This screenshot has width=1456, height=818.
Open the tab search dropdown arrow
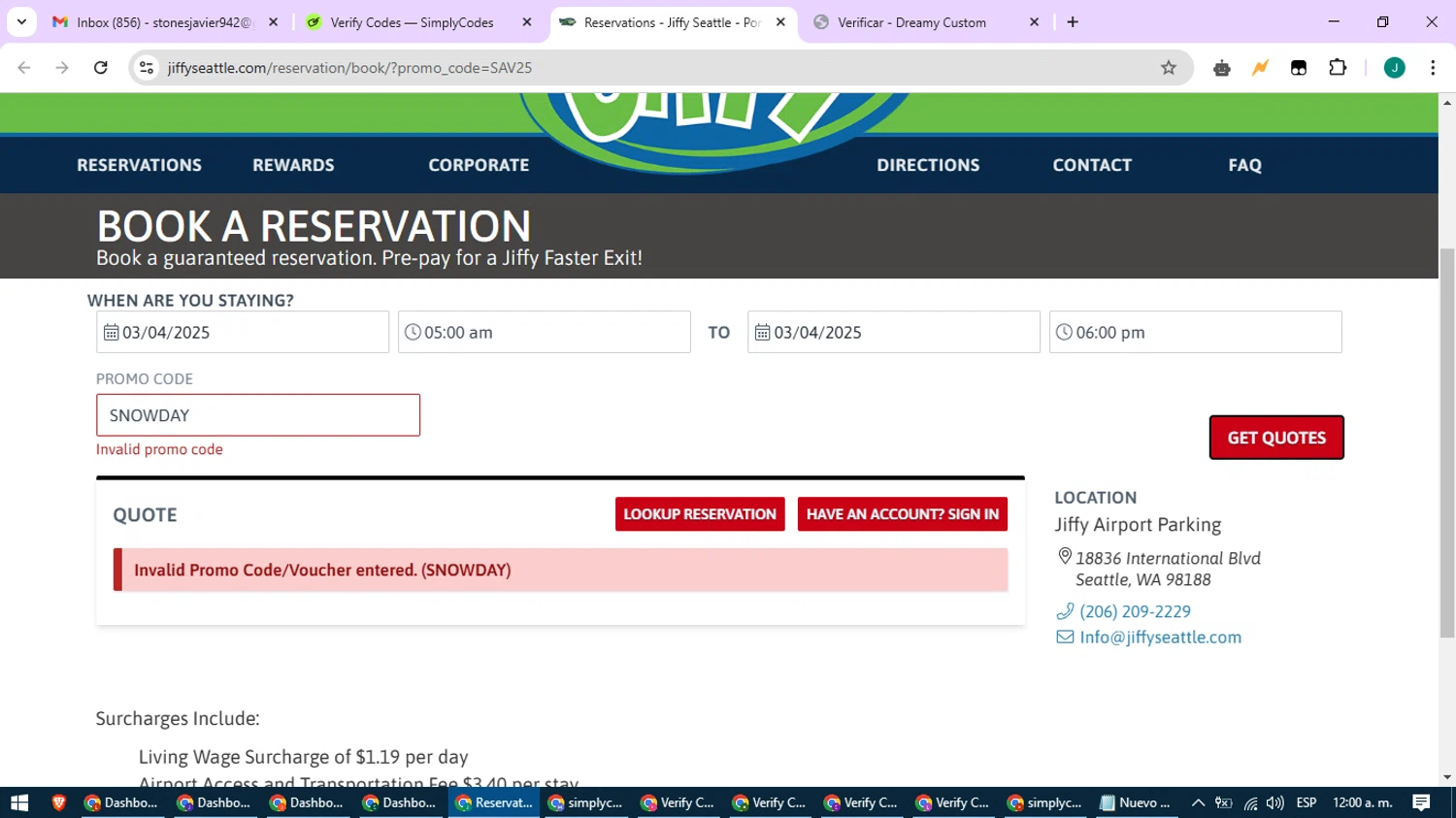pyautogui.click(x=21, y=21)
